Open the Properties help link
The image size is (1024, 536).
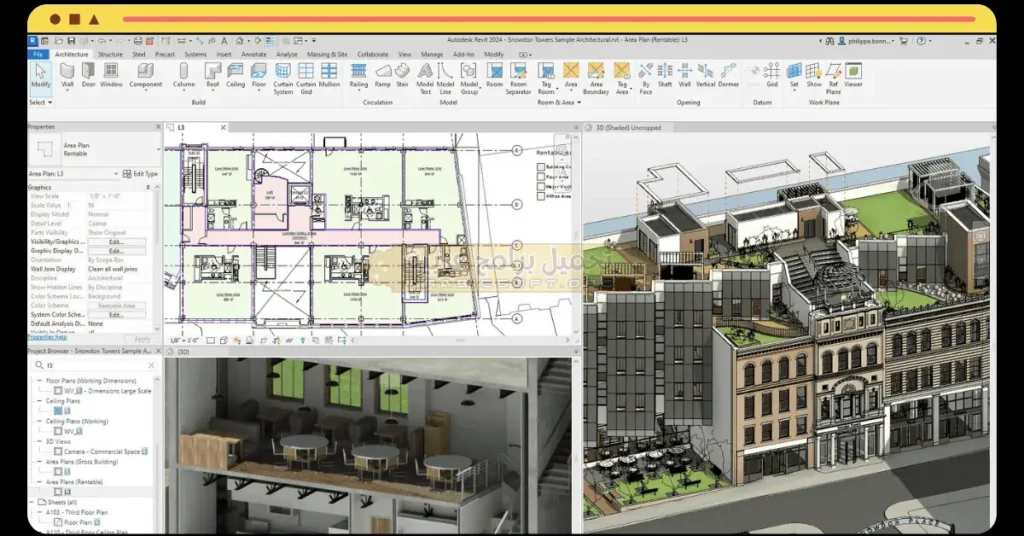tap(47, 338)
